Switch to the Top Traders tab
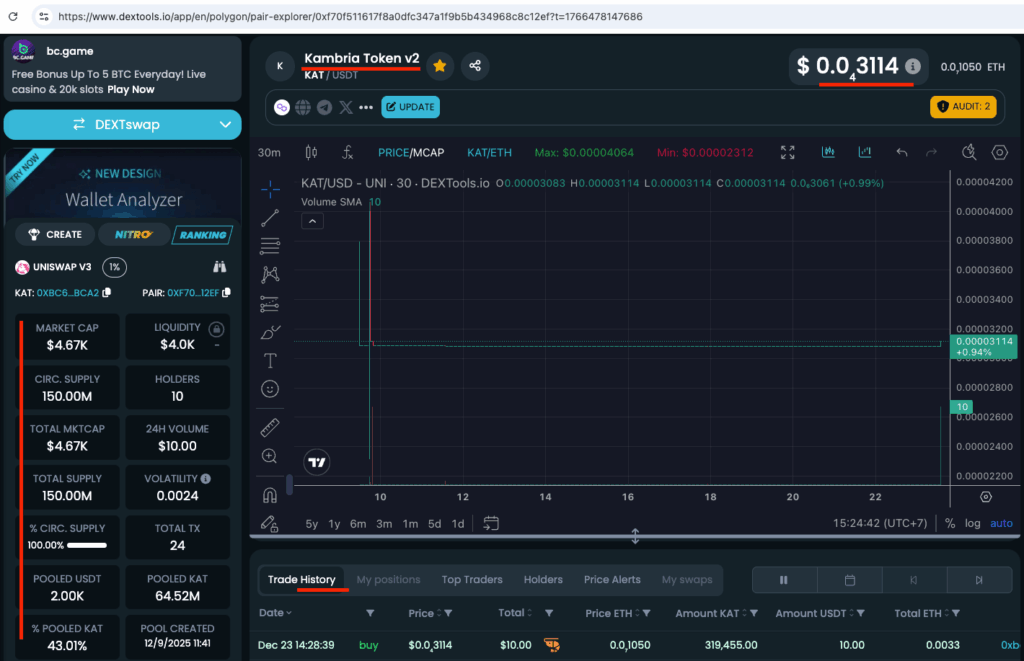 point(472,580)
